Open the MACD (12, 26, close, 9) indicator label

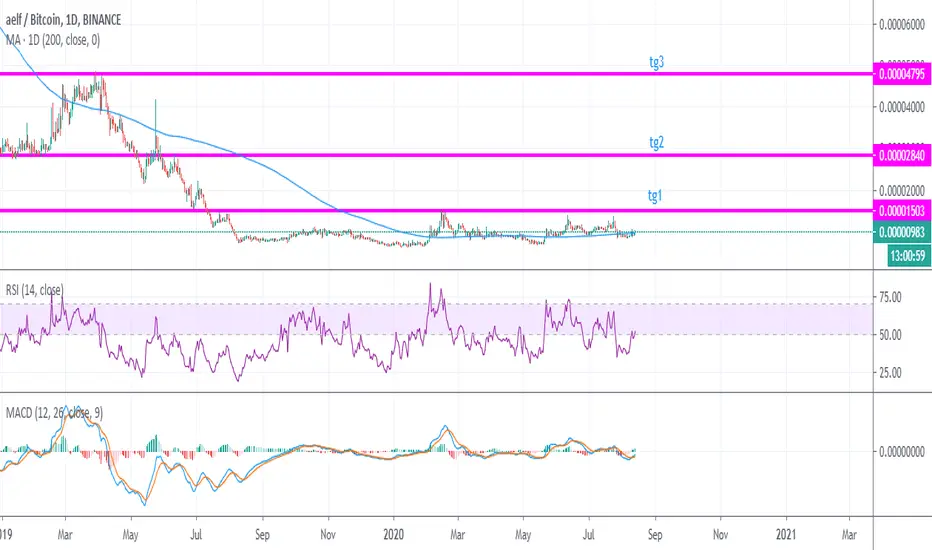coord(54,413)
